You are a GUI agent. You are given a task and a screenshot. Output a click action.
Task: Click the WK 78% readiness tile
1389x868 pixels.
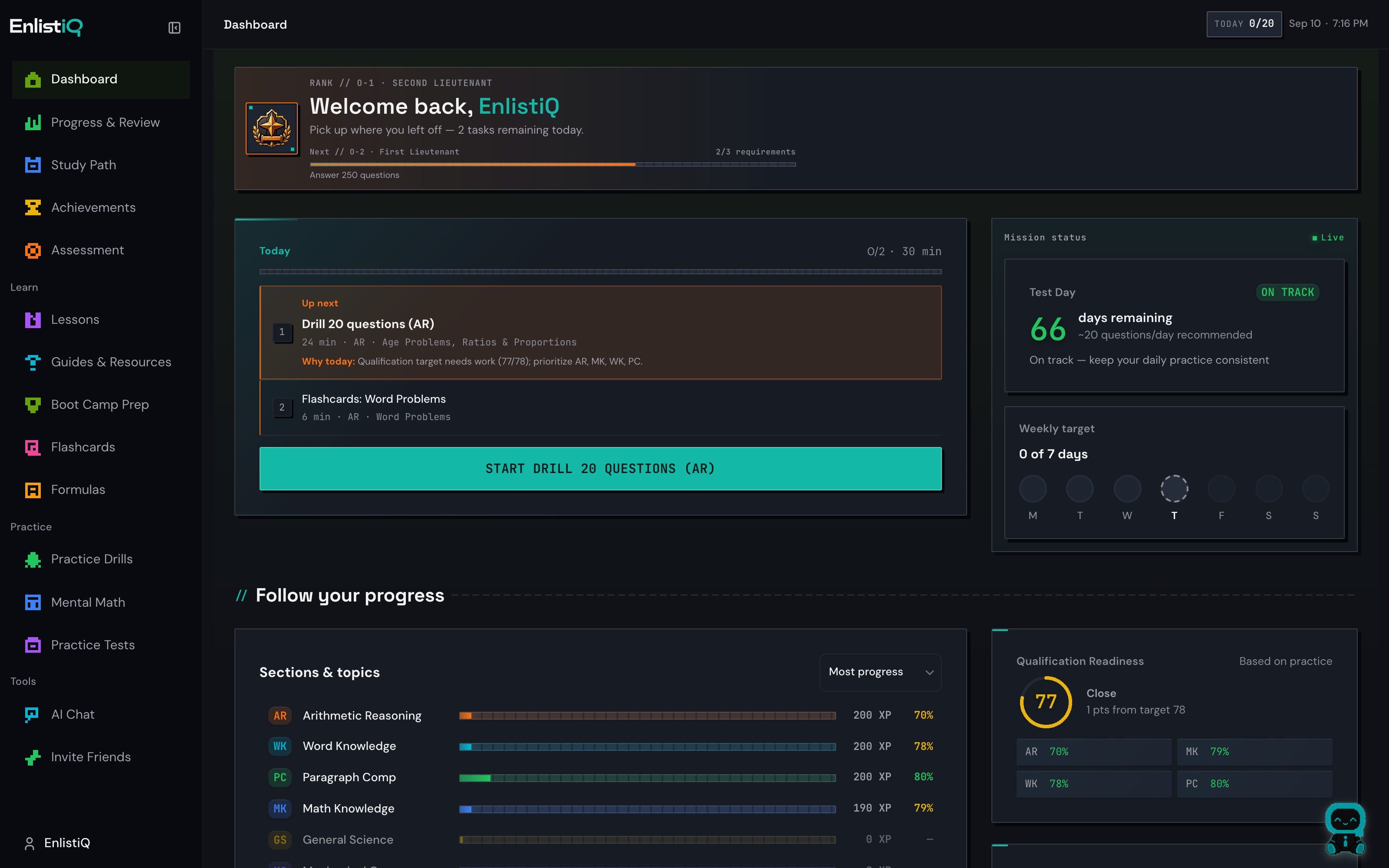pyautogui.click(x=1094, y=784)
